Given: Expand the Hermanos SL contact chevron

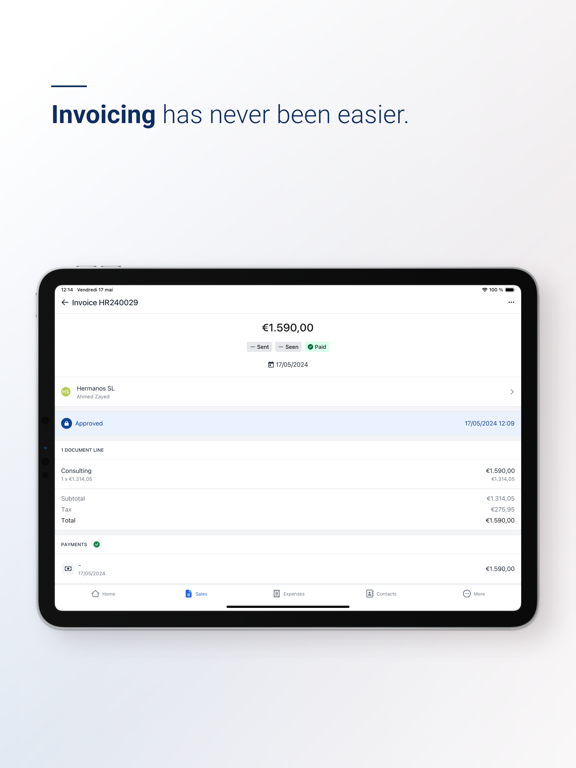Looking at the screenshot, I should [512, 392].
